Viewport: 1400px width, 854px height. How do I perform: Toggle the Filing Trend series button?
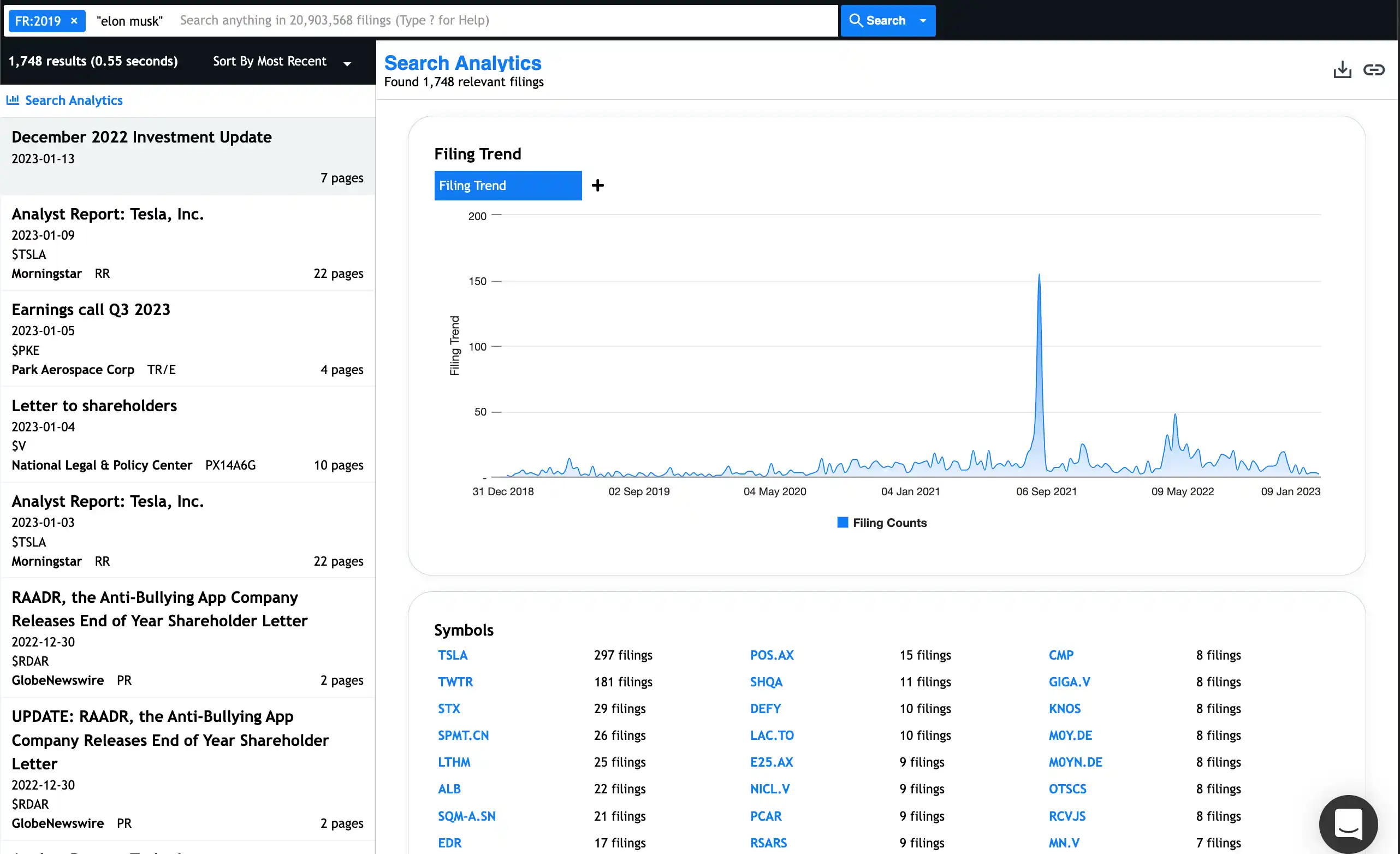[507, 185]
